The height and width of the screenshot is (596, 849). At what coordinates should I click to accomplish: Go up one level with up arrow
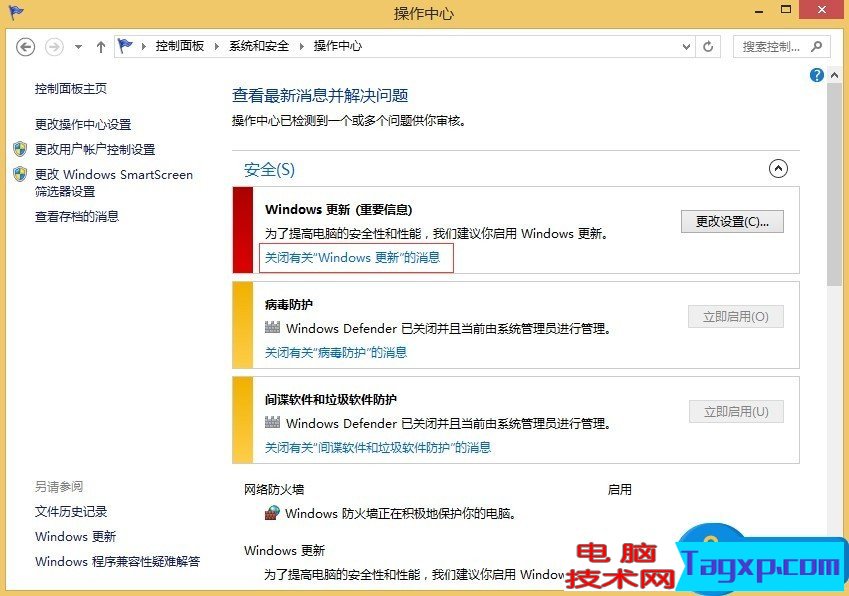[101, 47]
